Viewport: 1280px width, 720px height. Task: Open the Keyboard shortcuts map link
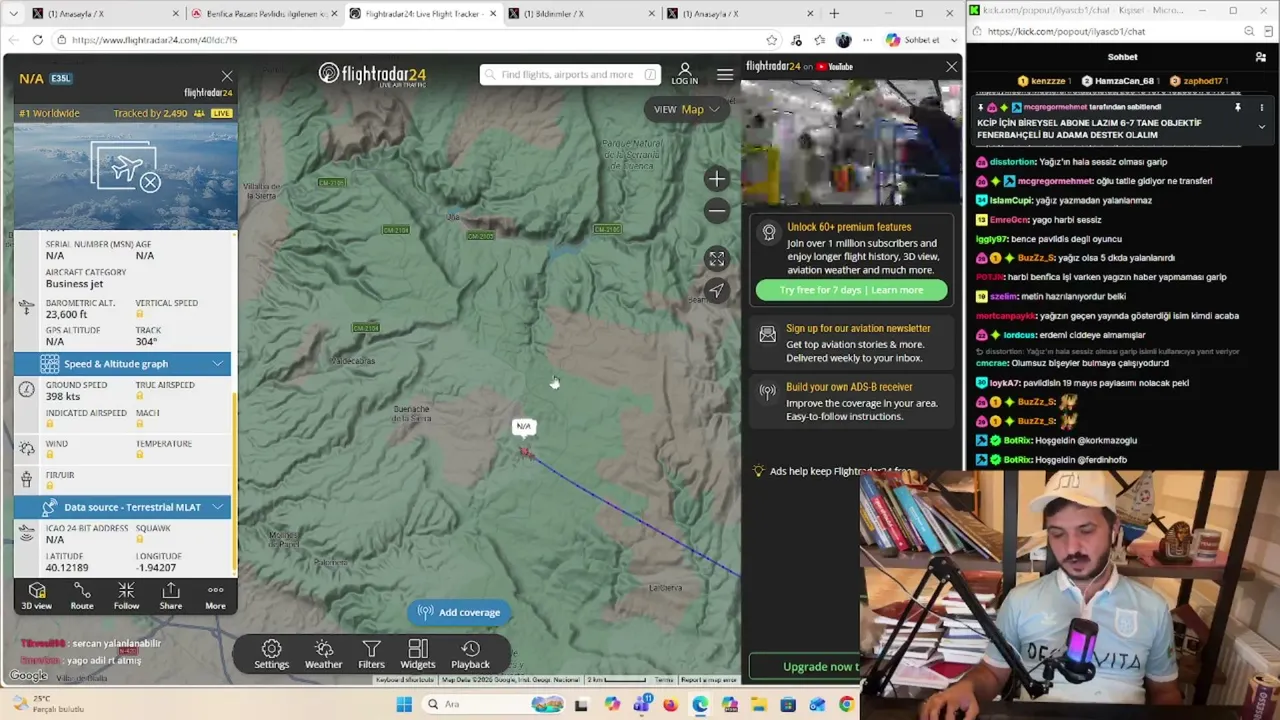point(405,680)
